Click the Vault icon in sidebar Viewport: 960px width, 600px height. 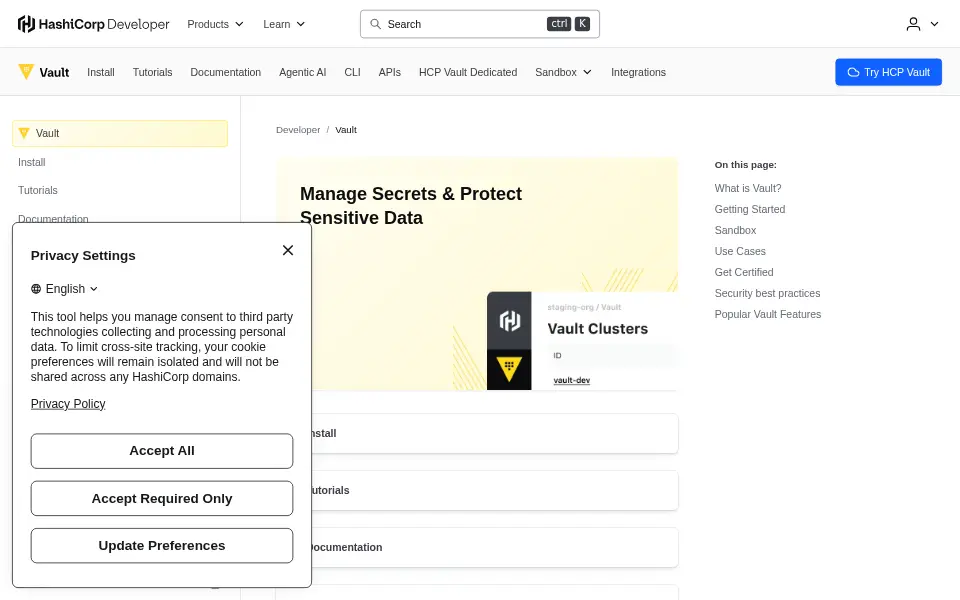click(24, 133)
